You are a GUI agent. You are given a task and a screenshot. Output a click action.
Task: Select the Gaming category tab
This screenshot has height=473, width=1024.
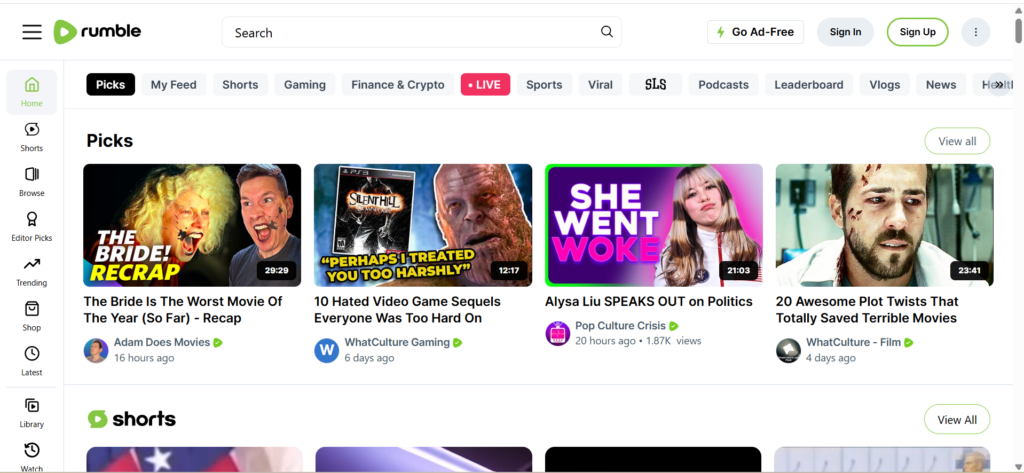[x=304, y=85]
